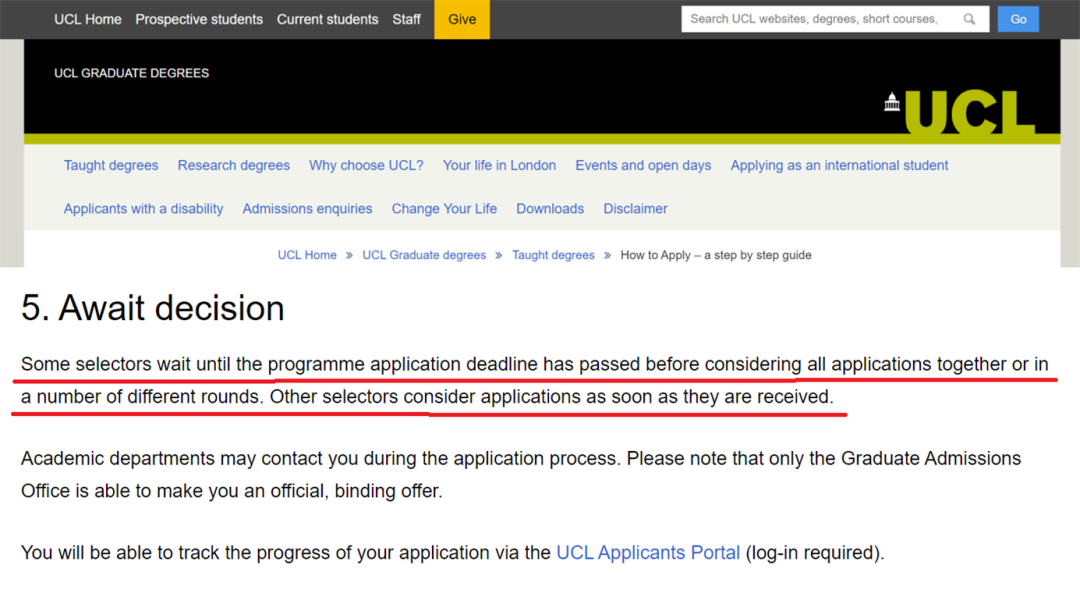The image size is (1080, 590).
Task: Open the UCL Applicants Portal link
Action: 648,552
